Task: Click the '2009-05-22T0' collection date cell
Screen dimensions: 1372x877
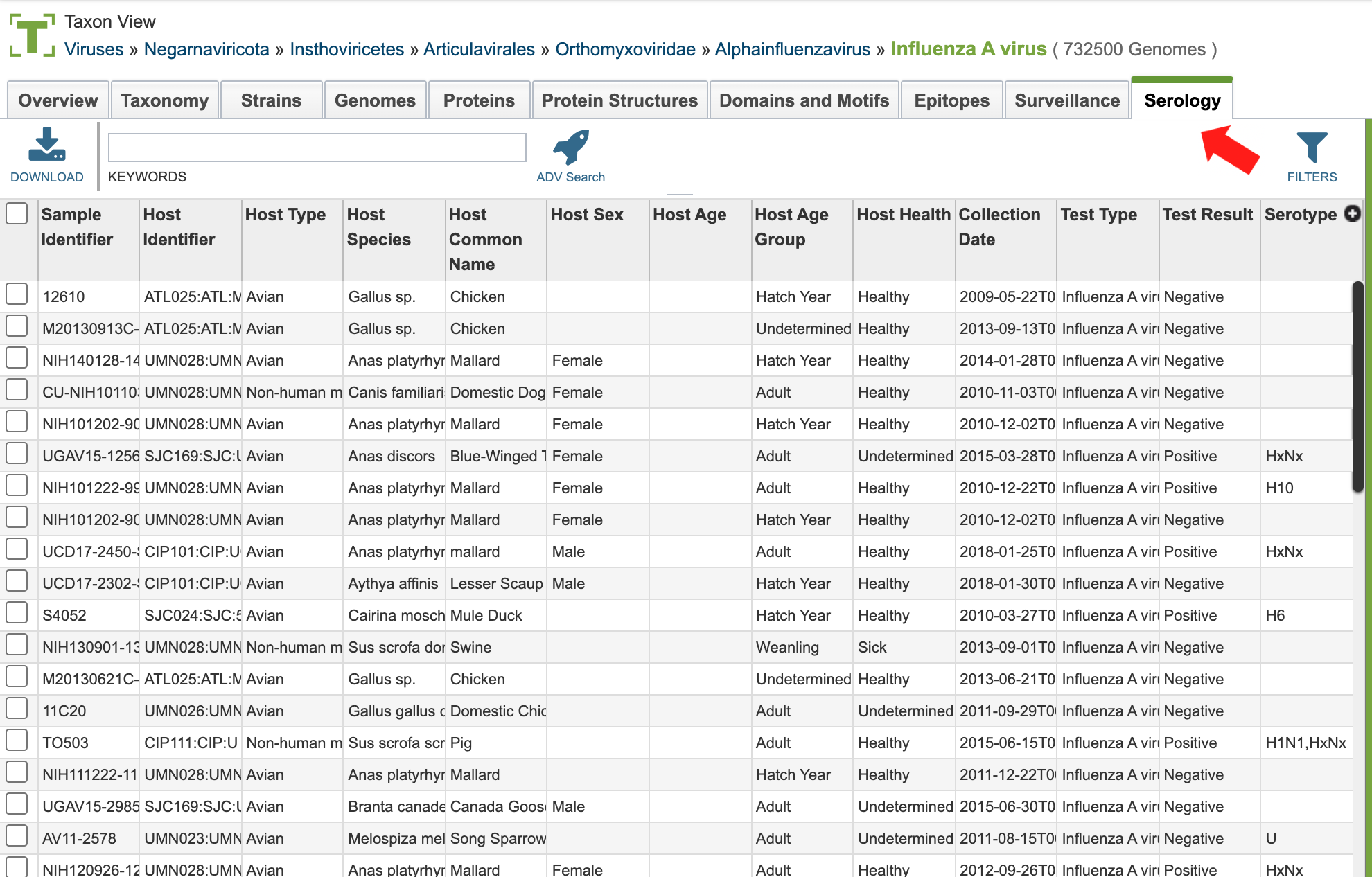Action: [1007, 296]
